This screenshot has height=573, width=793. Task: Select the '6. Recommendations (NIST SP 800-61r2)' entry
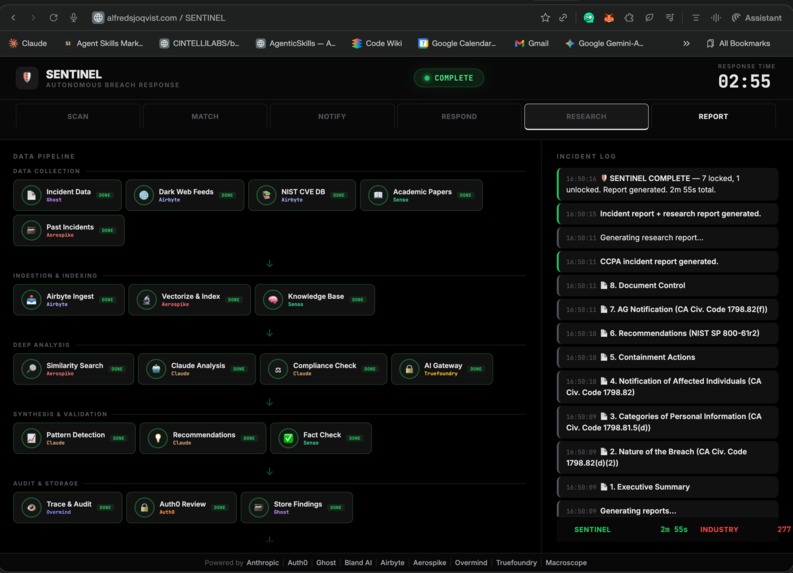(668, 333)
